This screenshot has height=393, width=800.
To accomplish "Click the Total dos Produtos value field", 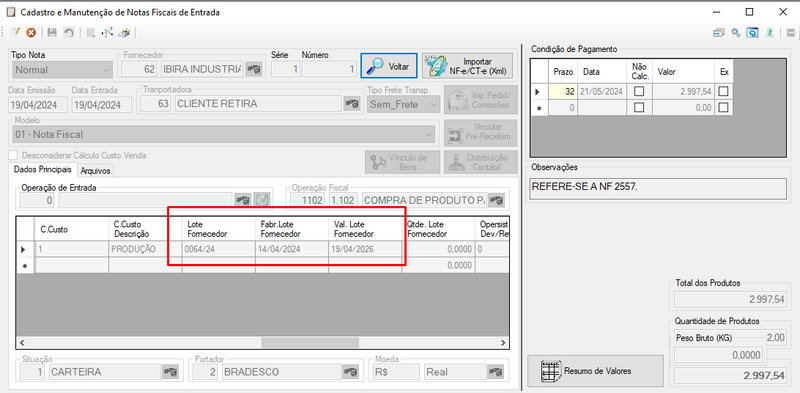I will [x=730, y=300].
